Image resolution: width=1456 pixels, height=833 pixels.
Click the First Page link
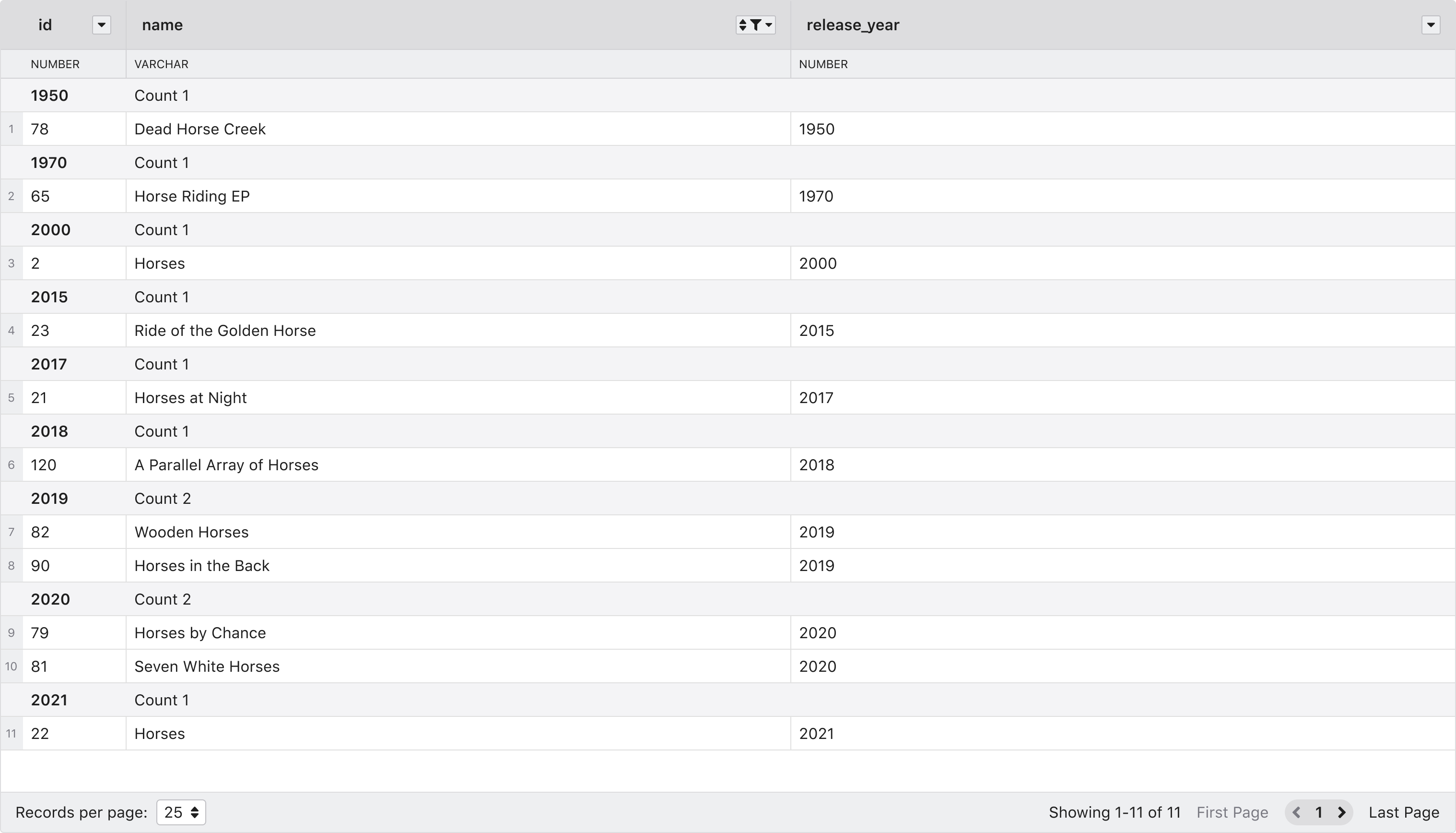[1232, 812]
